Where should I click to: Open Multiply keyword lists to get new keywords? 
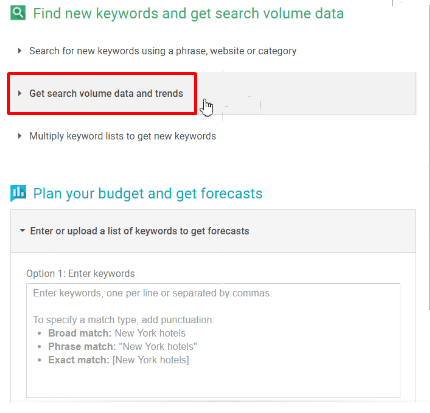coord(123,136)
